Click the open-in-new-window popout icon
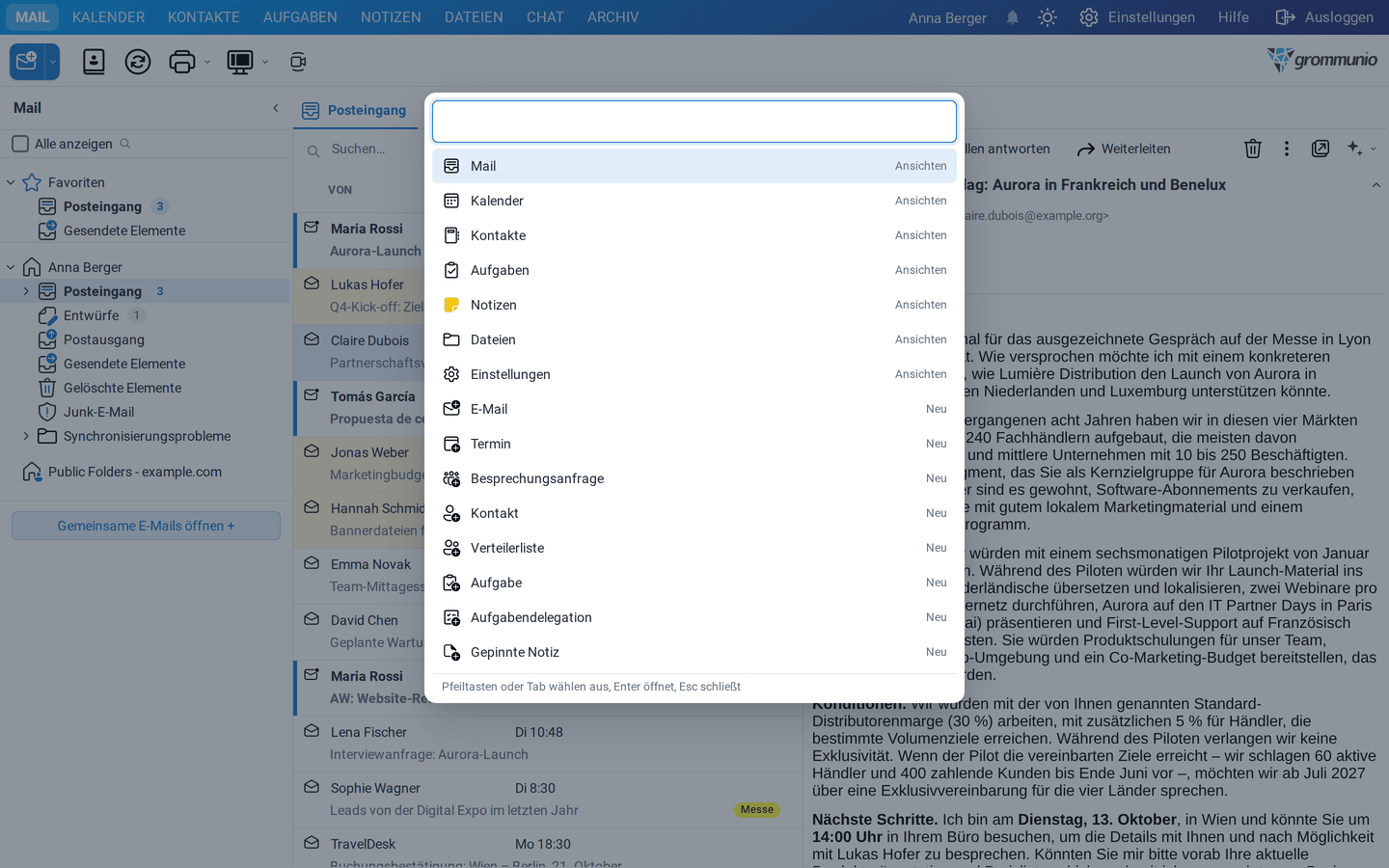This screenshot has height=868, width=1389. pyautogui.click(x=1321, y=149)
